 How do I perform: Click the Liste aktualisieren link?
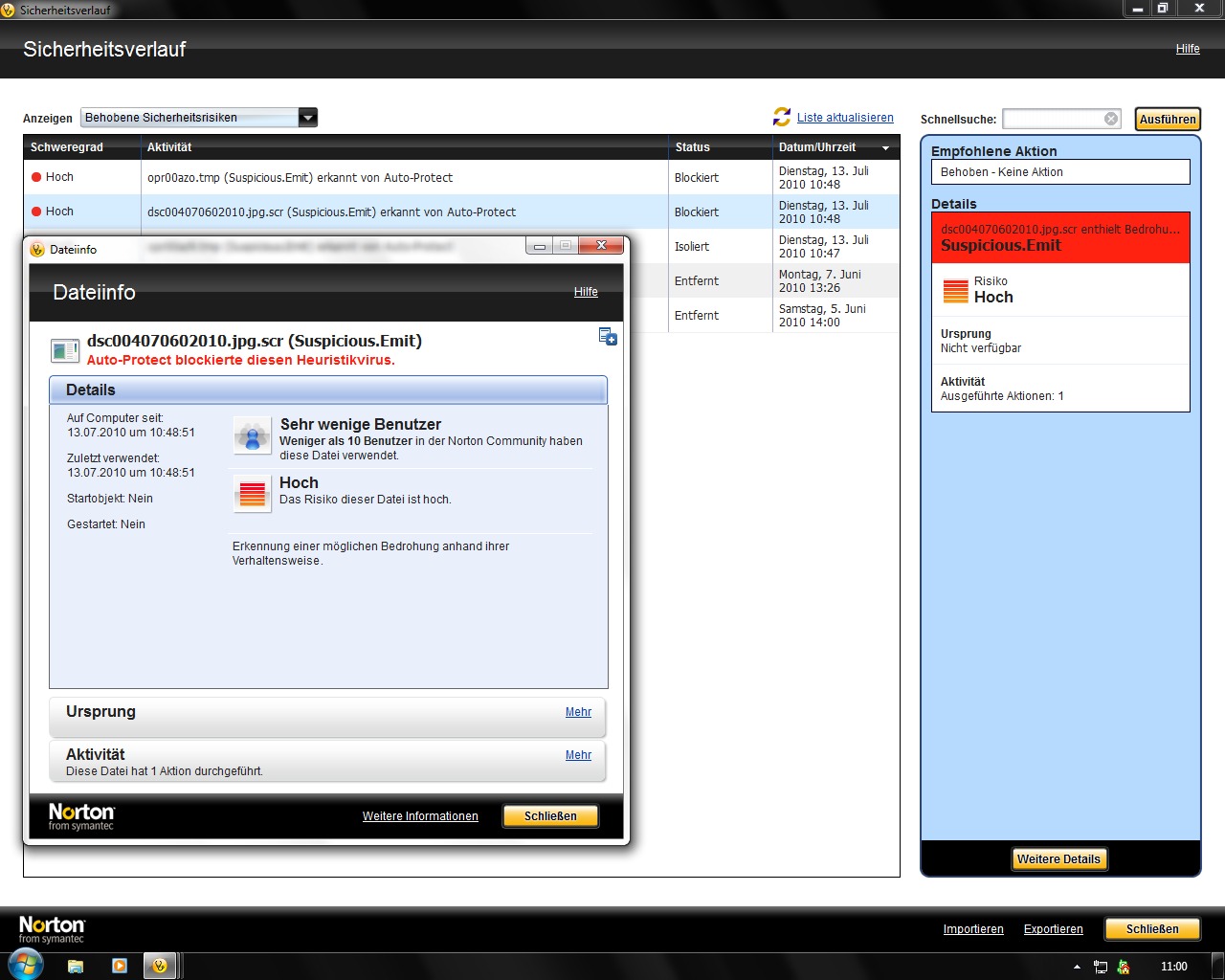tap(845, 118)
